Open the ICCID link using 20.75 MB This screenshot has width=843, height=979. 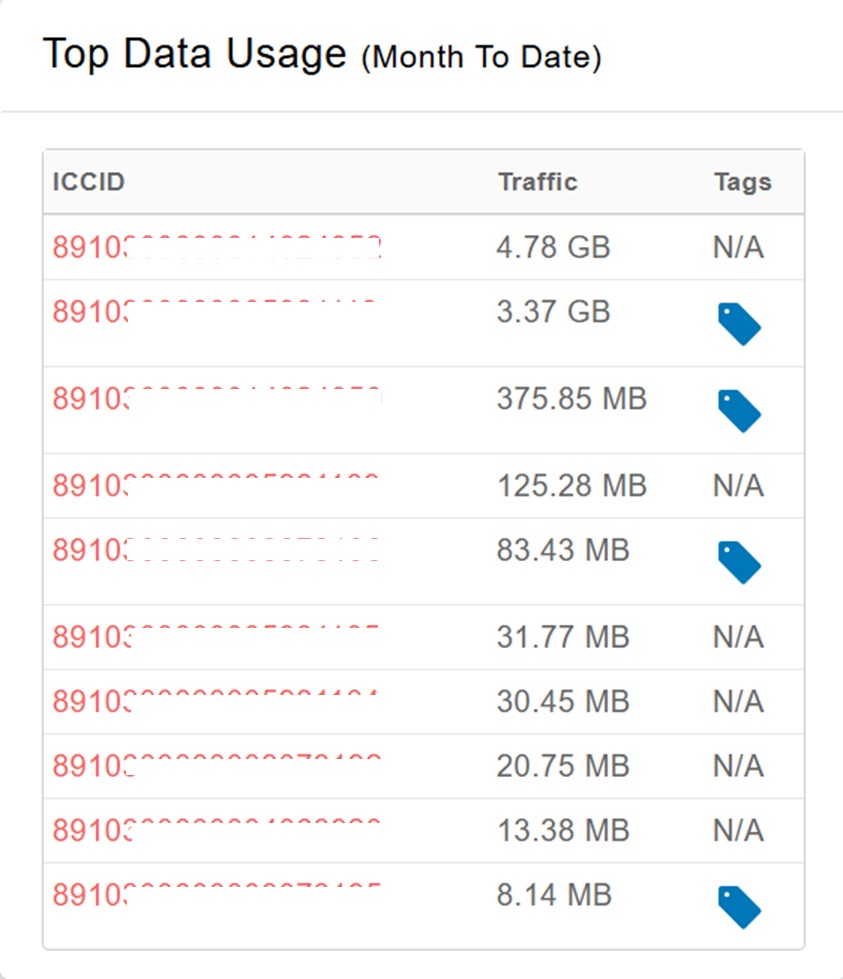(216, 766)
